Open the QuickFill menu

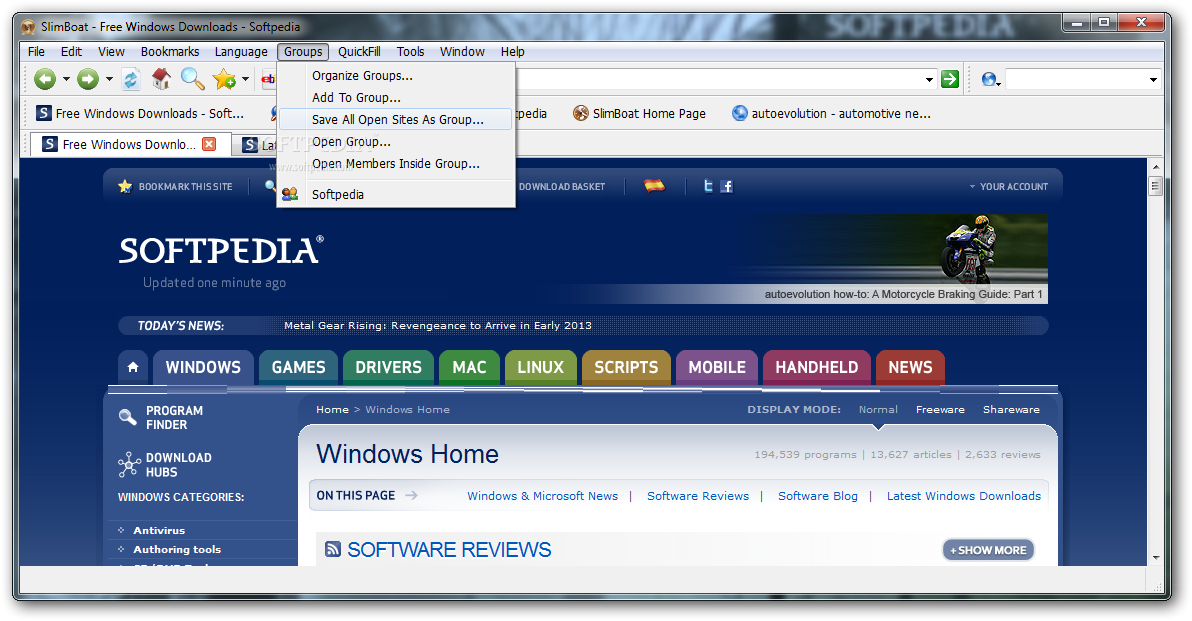tap(359, 52)
